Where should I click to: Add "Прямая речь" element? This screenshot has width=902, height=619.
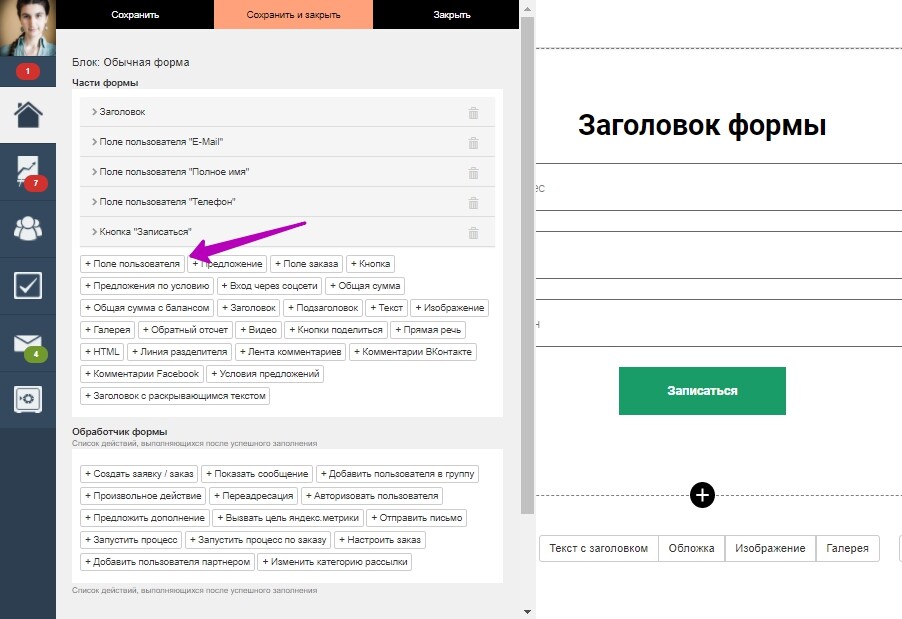pos(428,330)
